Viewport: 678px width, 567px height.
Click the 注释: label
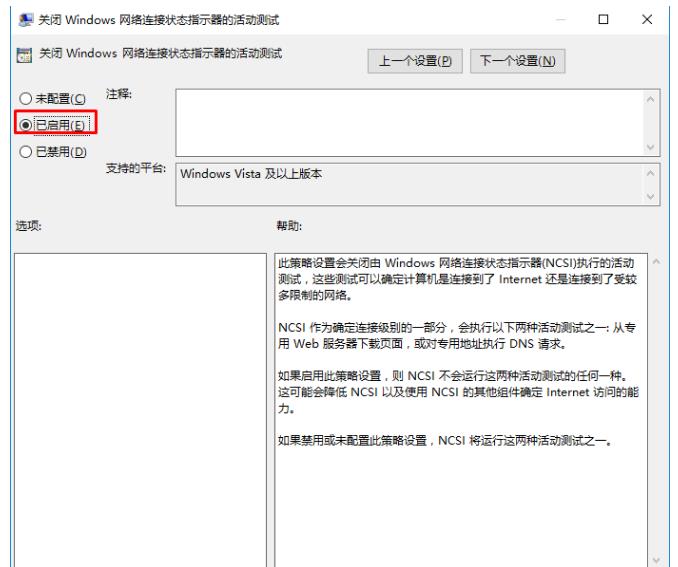click(119, 94)
